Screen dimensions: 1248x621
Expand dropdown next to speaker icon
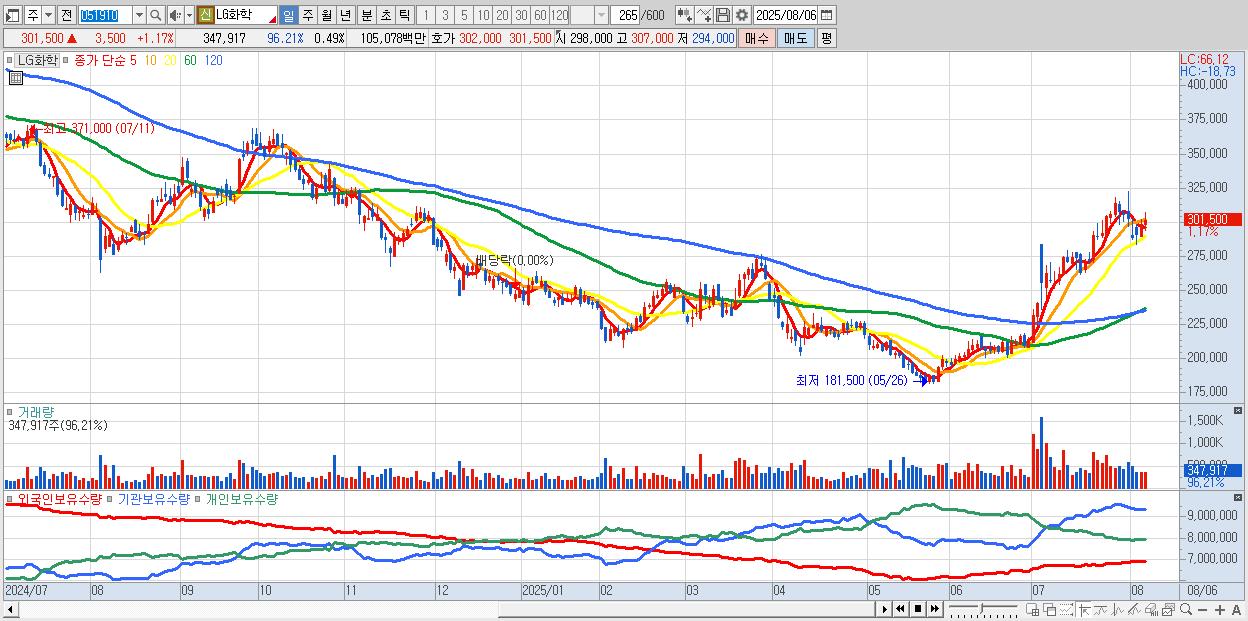pyautogui.click(x=189, y=16)
